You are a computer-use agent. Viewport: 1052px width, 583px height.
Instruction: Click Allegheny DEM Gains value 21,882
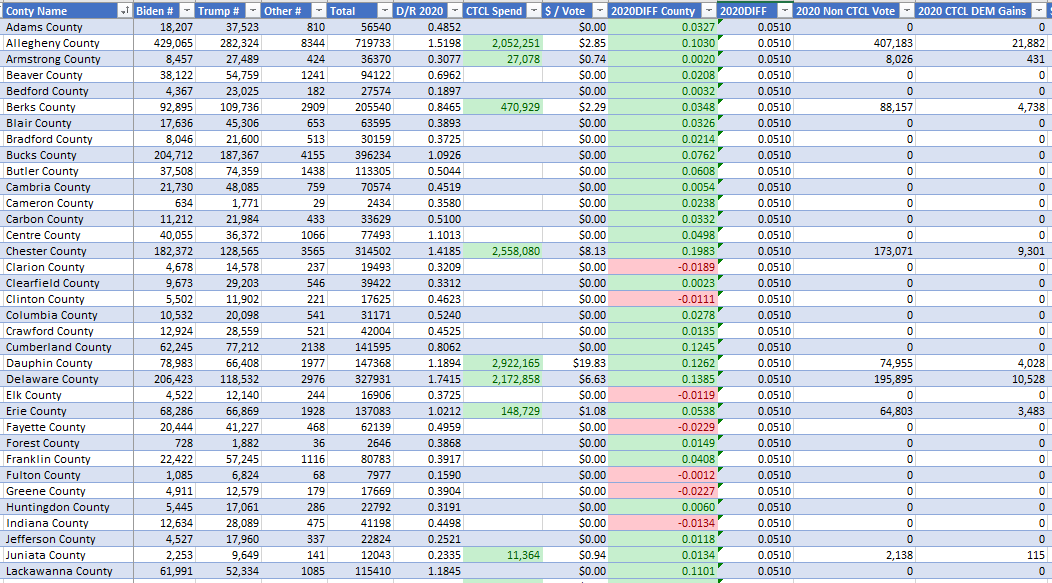(x=1029, y=43)
